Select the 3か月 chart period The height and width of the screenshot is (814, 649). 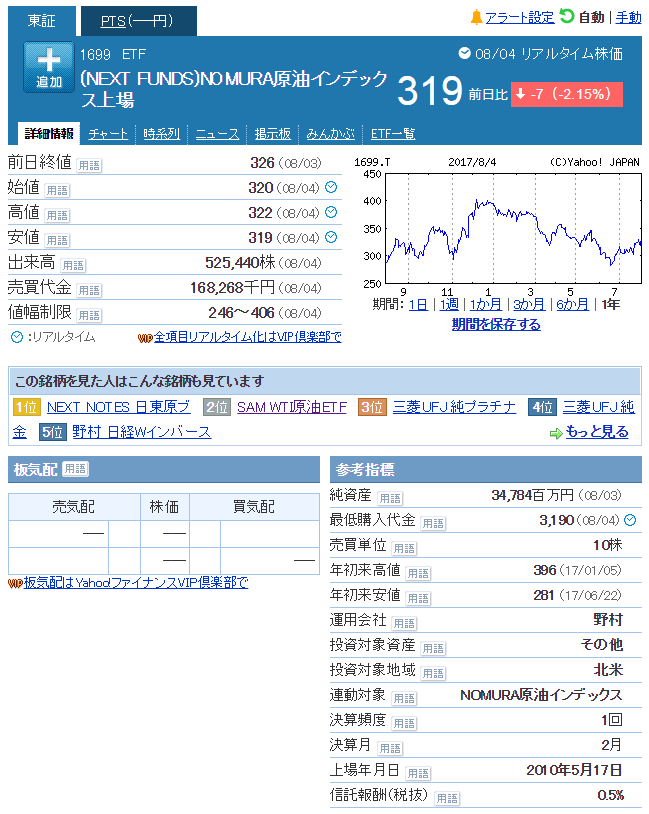(529, 304)
